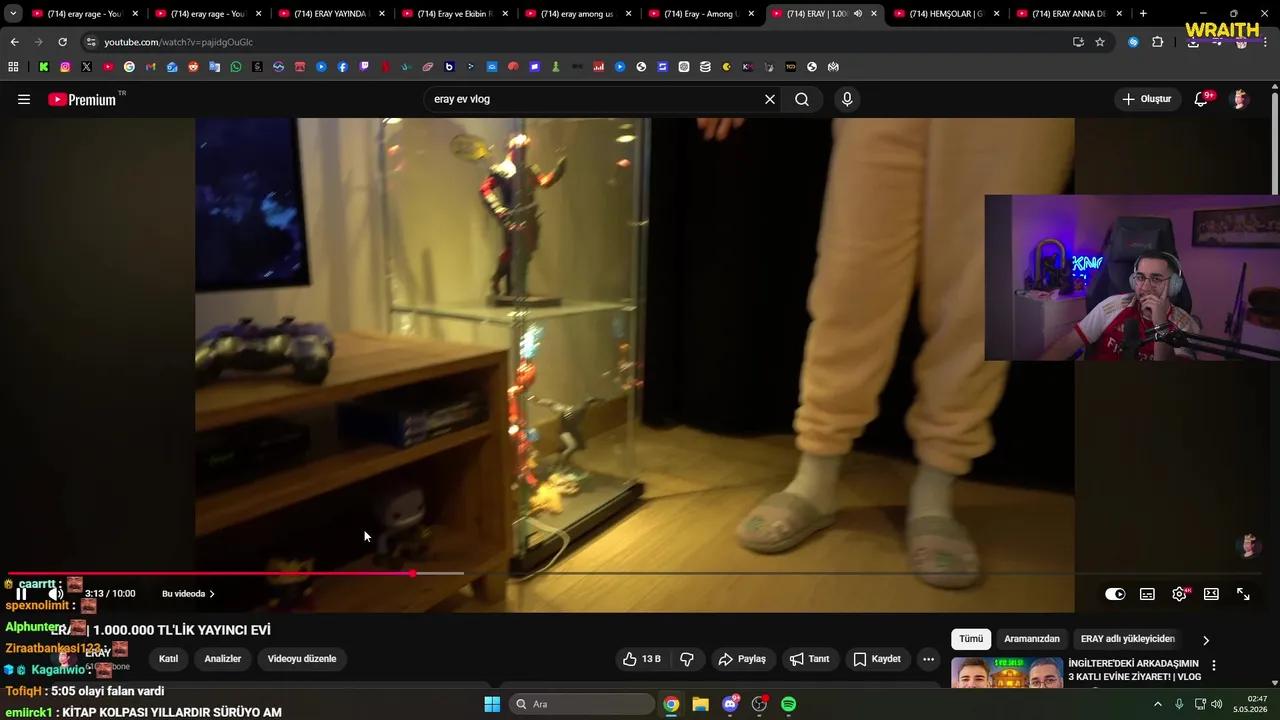Open video player settings gear
This screenshot has height=720, width=1280.
pyautogui.click(x=1179, y=594)
